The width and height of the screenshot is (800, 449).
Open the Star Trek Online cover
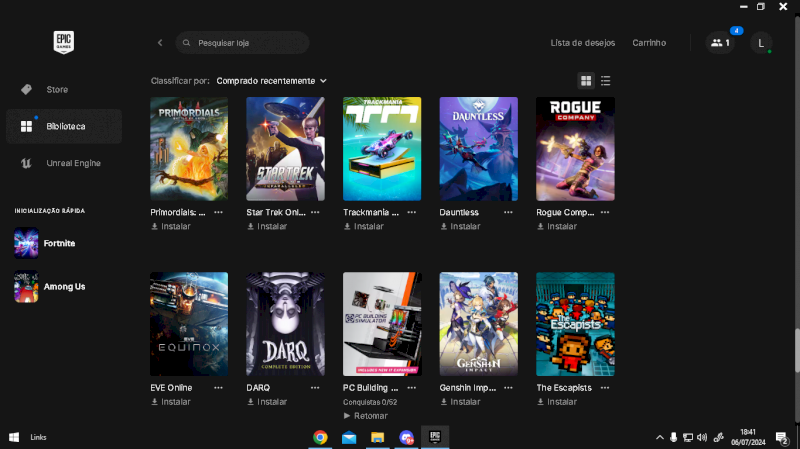click(x=285, y=148)
